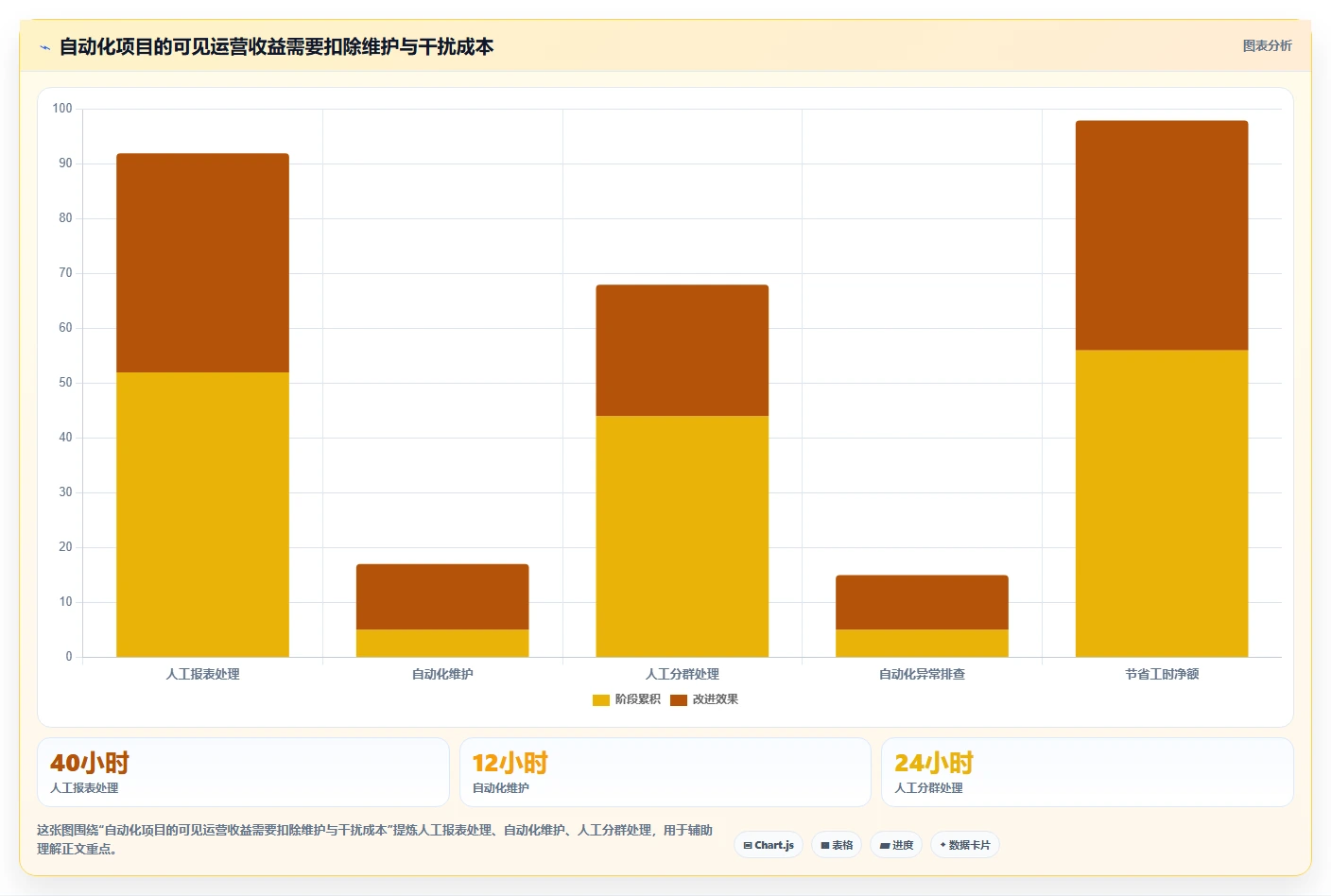Viewport: 1331px width, 896px height.
Task: Click the 节省工时净额 axis label
Action: click(x=1162, y=674)
